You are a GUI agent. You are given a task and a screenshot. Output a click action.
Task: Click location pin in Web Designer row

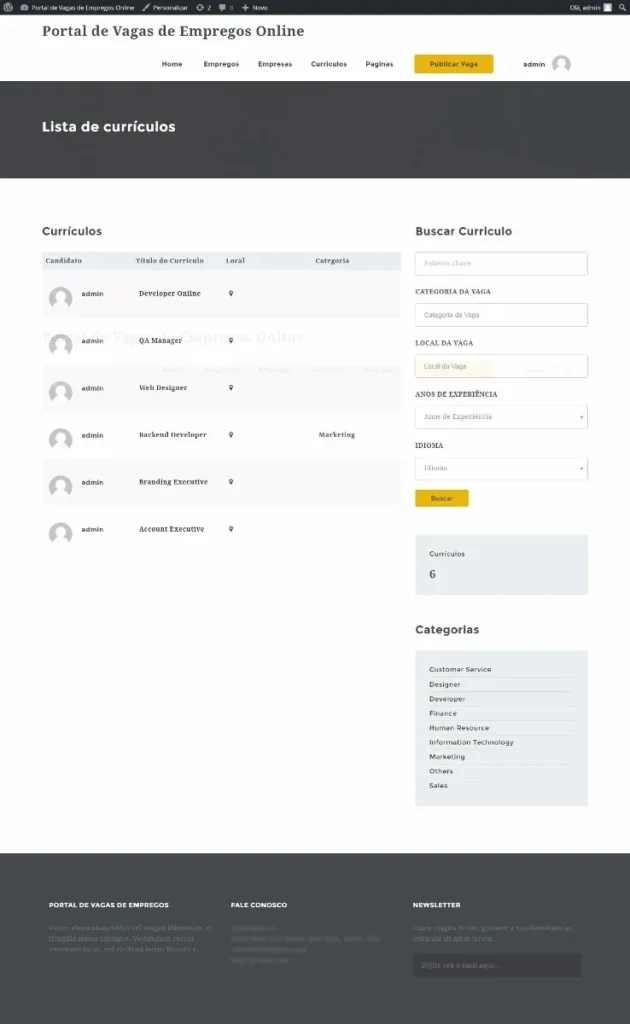pos(230,387)
